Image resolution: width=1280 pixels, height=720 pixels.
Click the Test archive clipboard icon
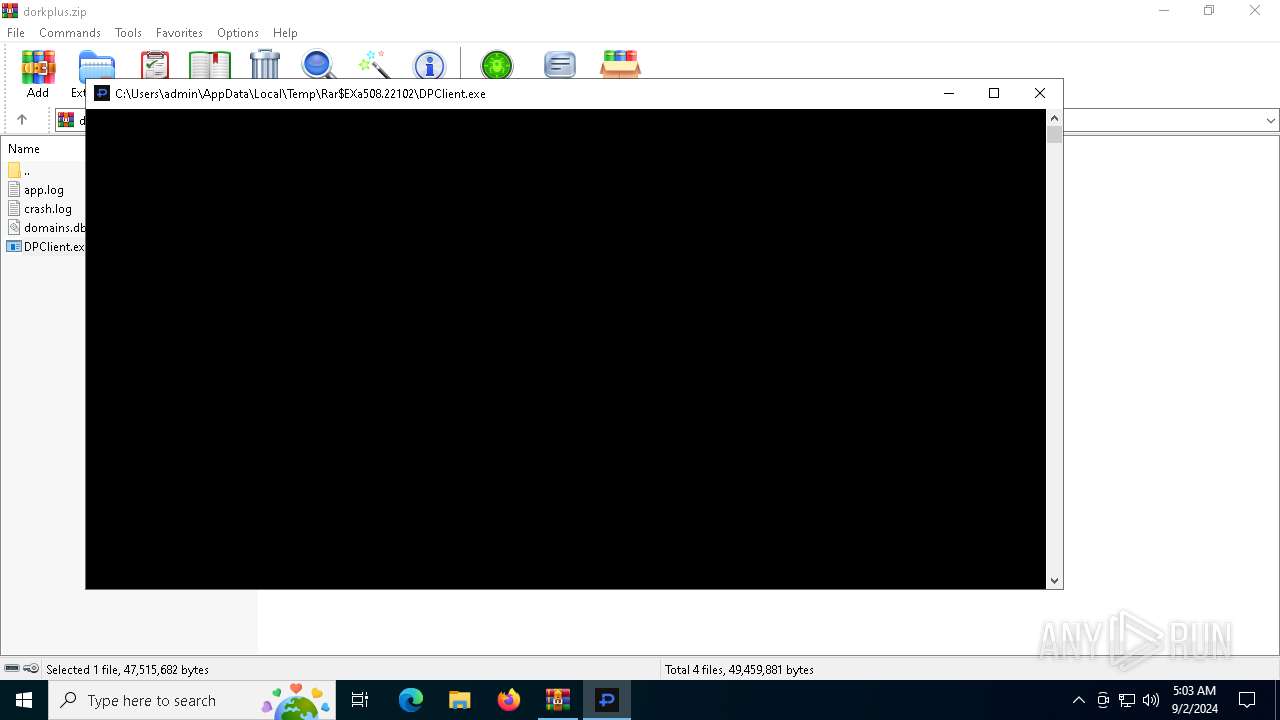[155, 65]
